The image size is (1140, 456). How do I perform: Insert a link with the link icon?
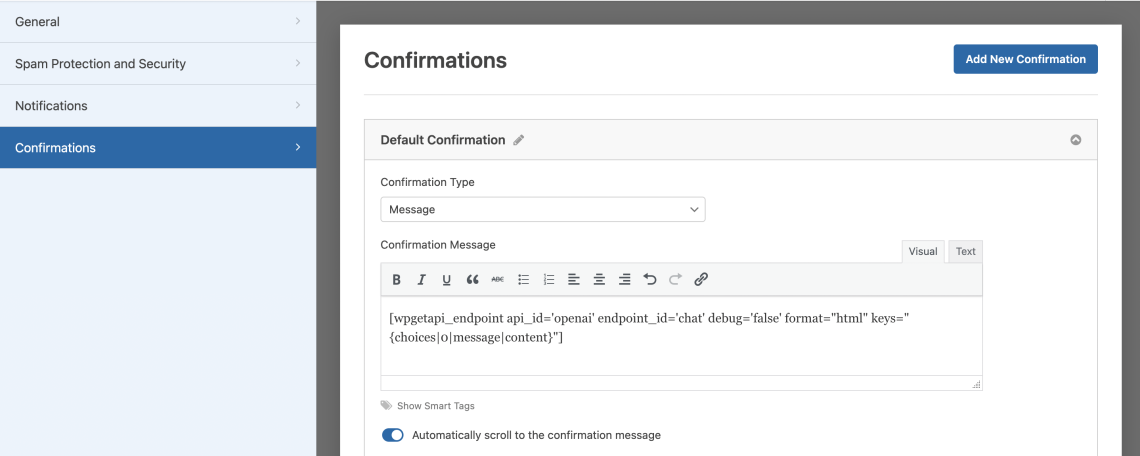701,280
